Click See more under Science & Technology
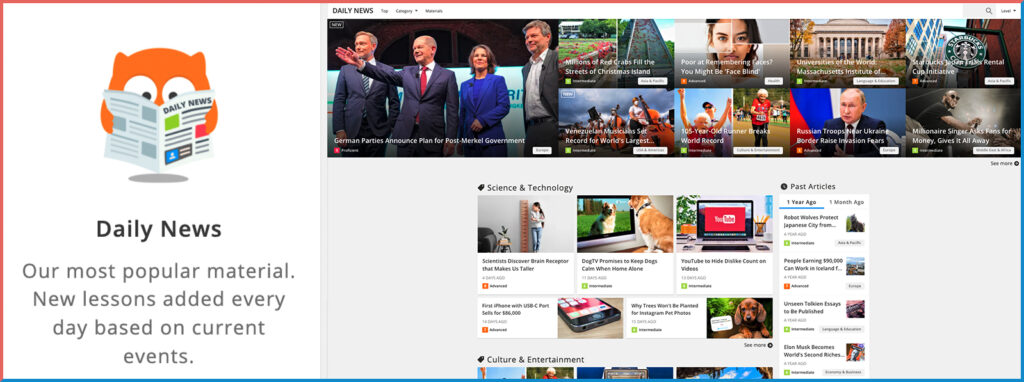Viewport: 1024px width, 382px height. pos(755,345)
